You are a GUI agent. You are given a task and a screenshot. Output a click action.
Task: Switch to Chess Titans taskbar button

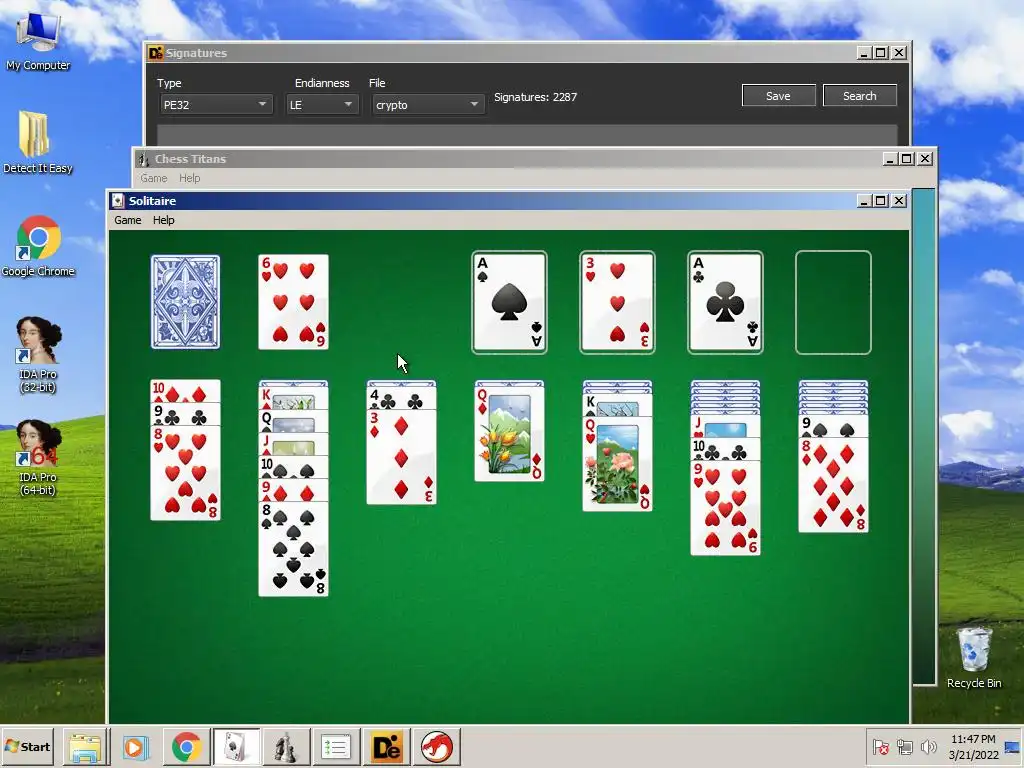tap(285, 747)
